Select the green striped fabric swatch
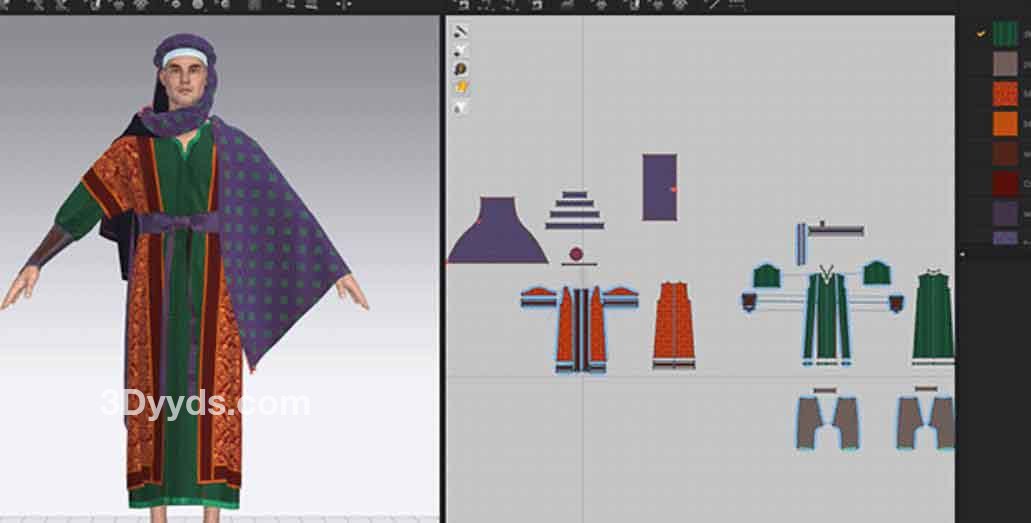1031x523 pixels. 1005,33
